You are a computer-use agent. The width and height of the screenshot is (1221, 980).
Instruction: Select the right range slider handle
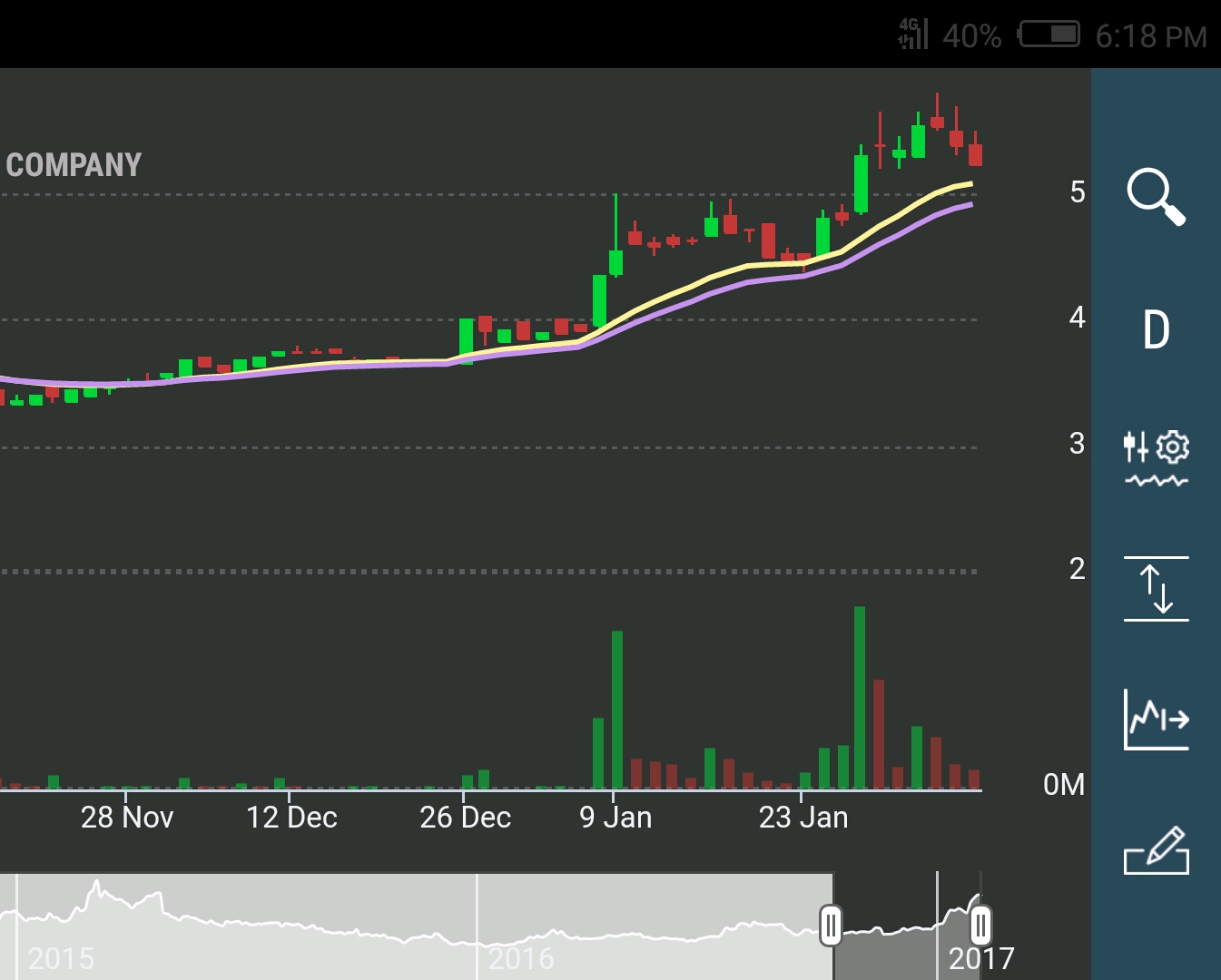(x=980, y=926)
